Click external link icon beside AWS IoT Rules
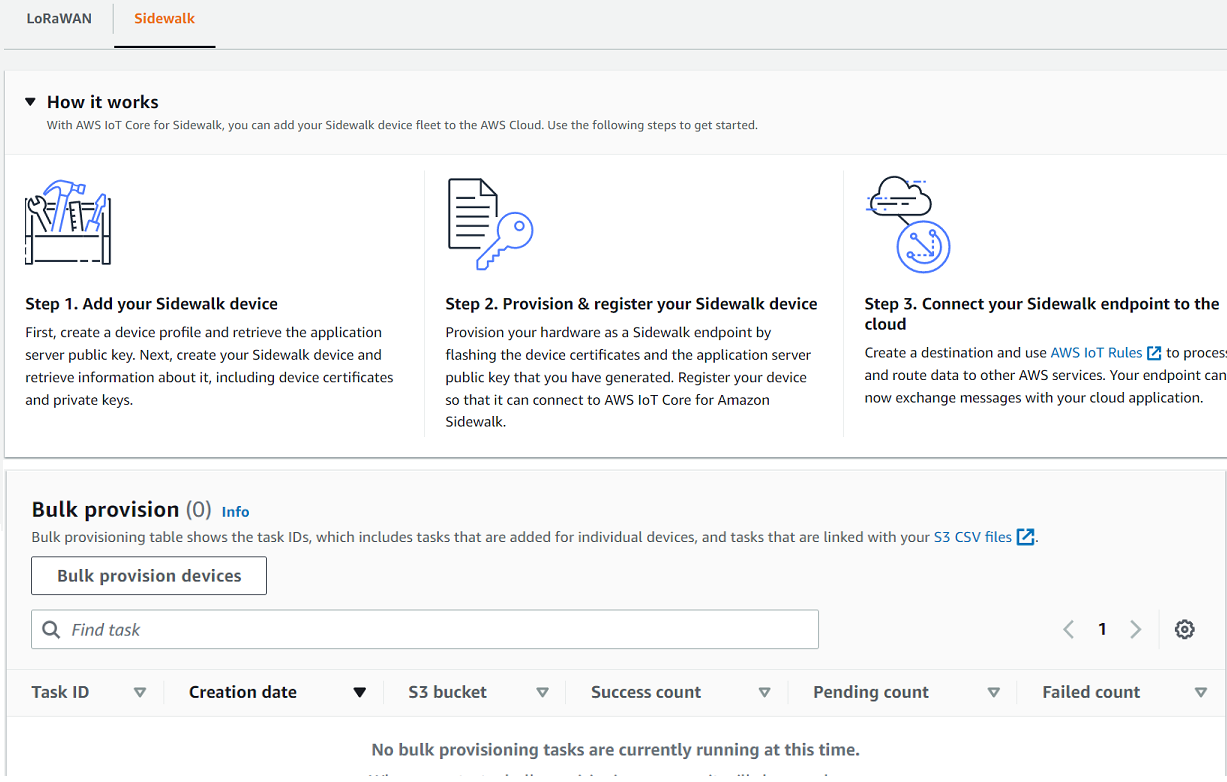 pyautogui.click(x=1154, y=353)
